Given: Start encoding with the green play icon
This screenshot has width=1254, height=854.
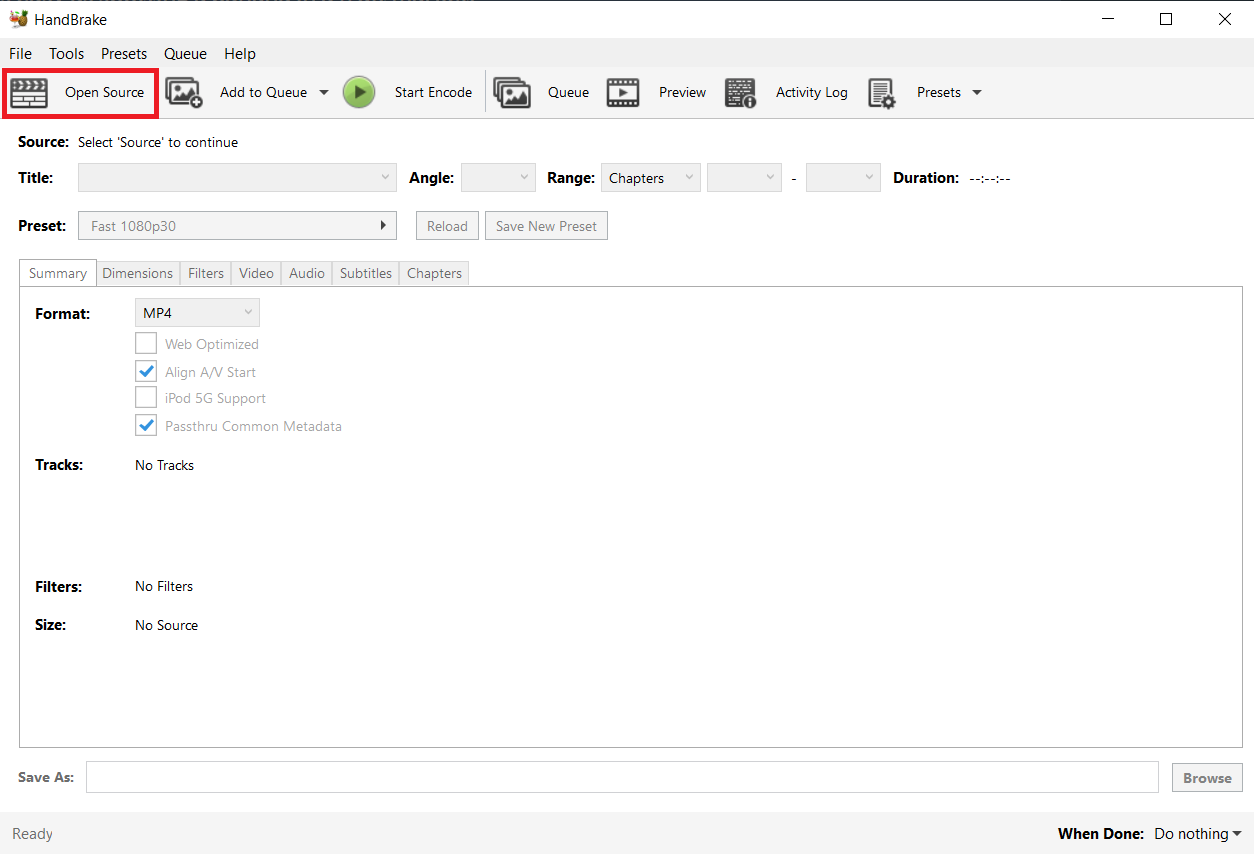Looking at the screenshot, I should 359,92.
